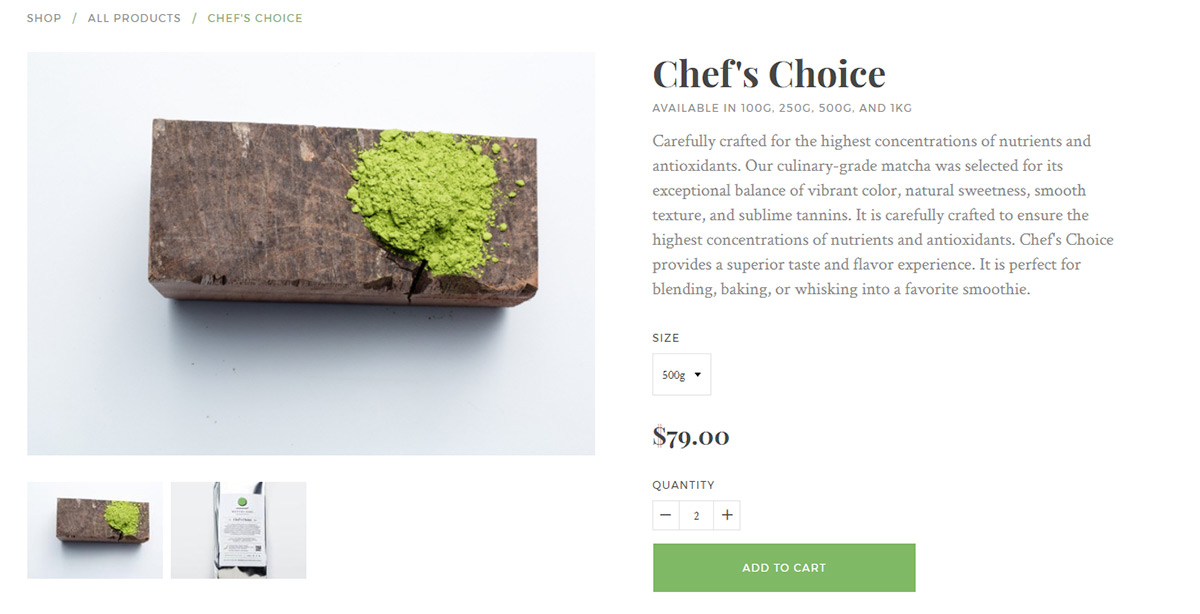Image resolution: width=1200 pixels, height=614 pixels.
Task: Decrease quantity with the minus icon
Action: [666, 516]
